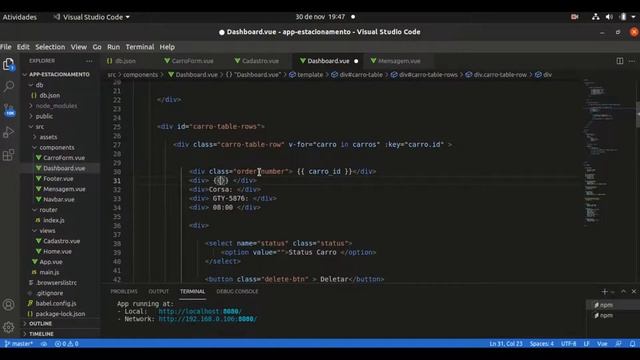Collapse the APP-ESTACIONAMENTO root folder
The width and height of the screenshot is (640, 360).
59,74
